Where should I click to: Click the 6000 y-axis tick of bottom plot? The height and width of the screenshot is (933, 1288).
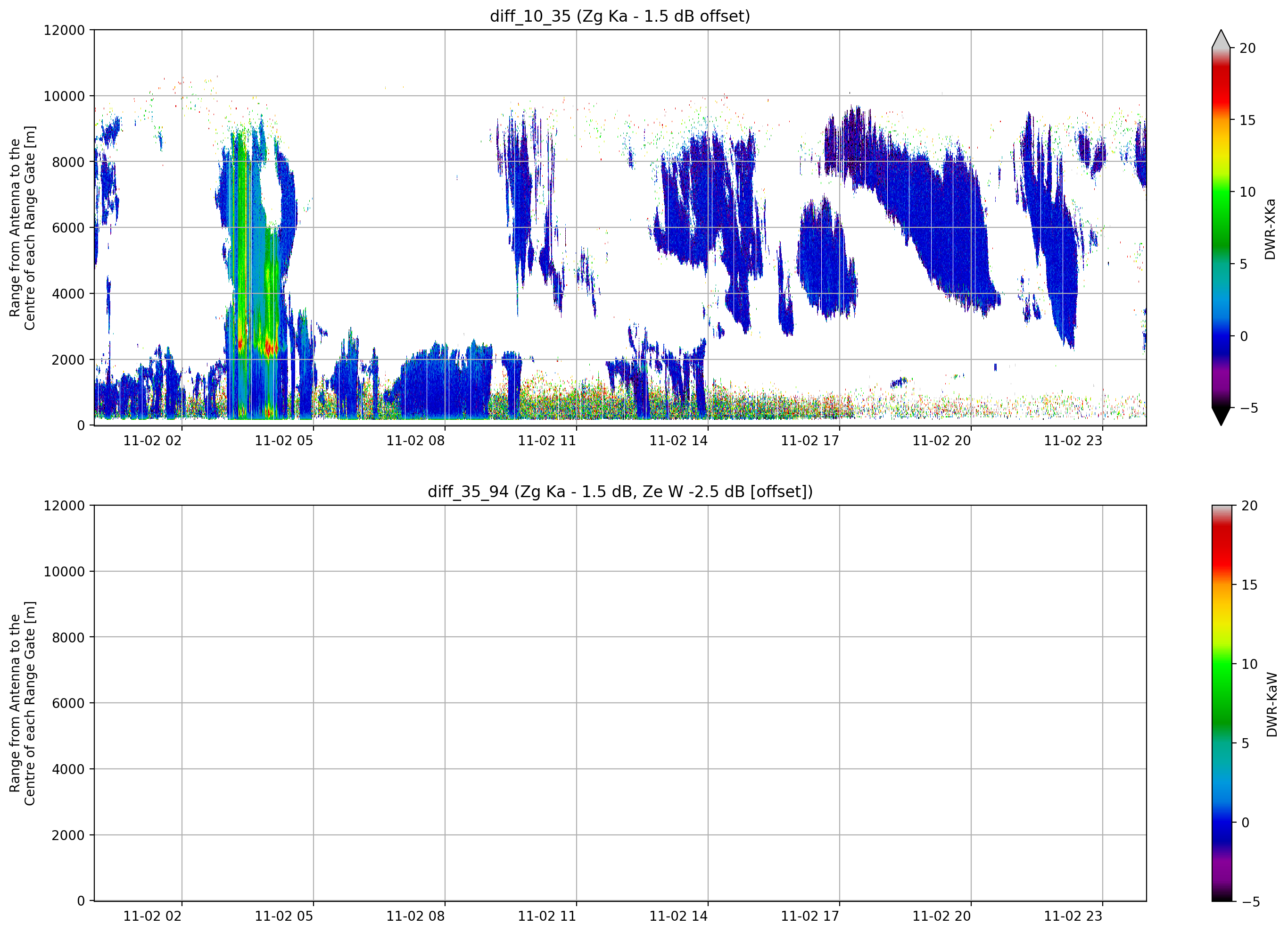(x=68, y=703)
